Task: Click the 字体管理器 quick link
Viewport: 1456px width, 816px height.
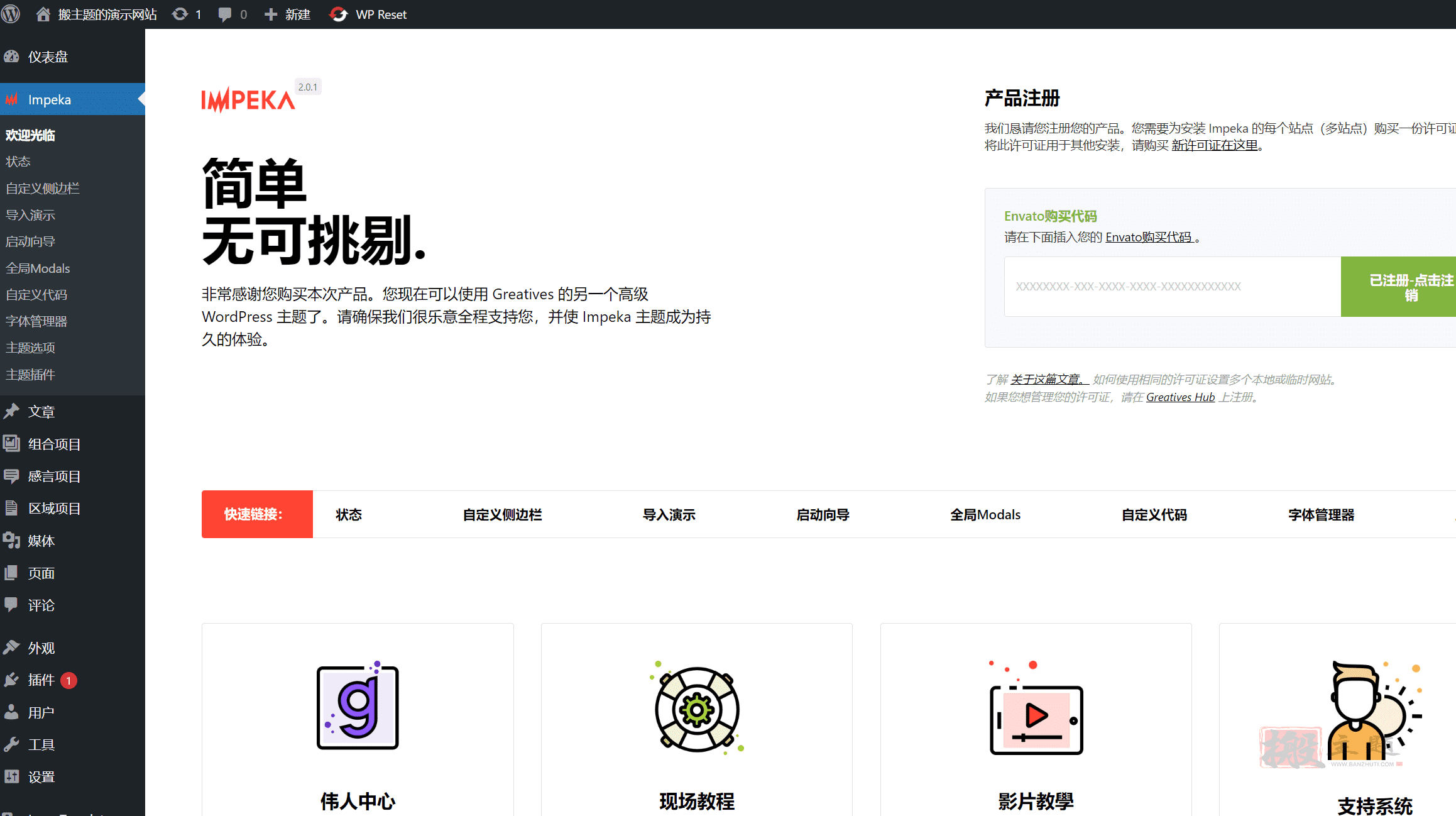Action: click(x=1321, y=514)
